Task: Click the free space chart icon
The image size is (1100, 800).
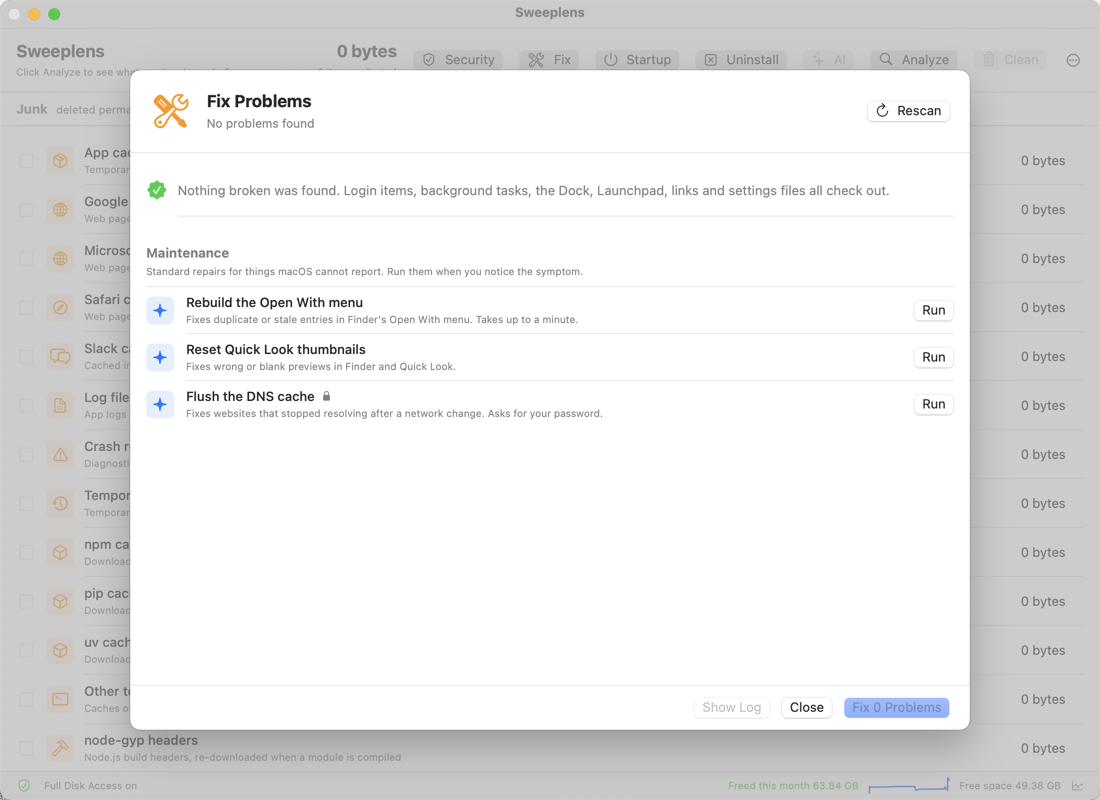Action: [1077, 786]
